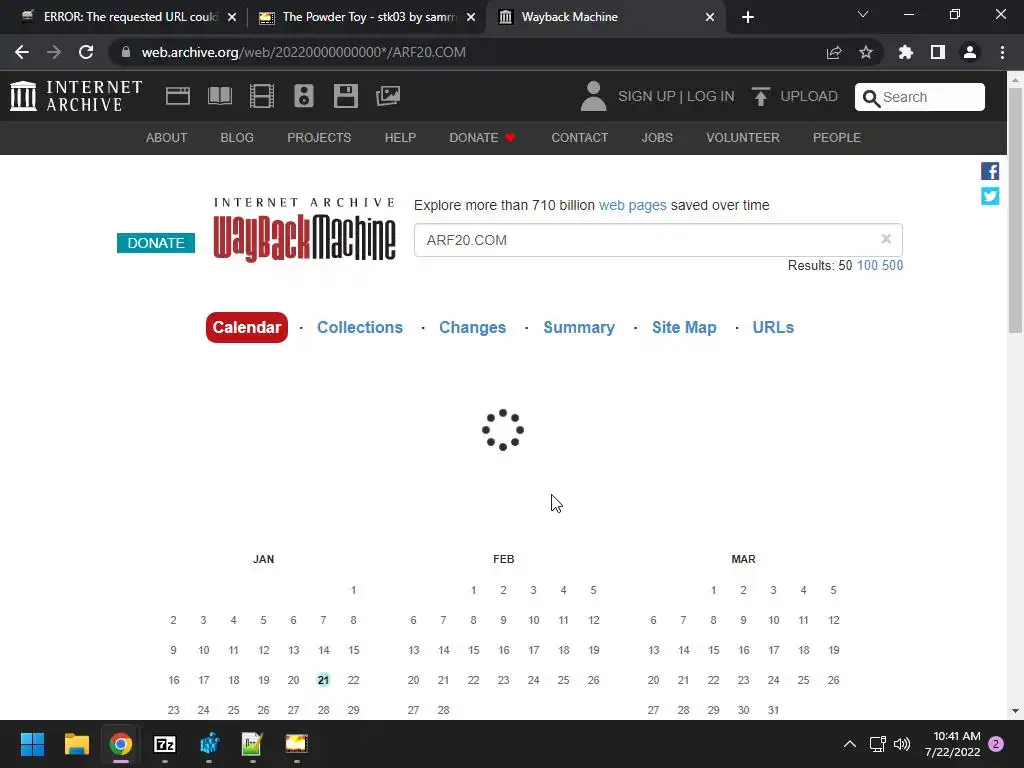Open 7-Zip from the taskbar
The image size is (1024, 768).
pos(165,744)
